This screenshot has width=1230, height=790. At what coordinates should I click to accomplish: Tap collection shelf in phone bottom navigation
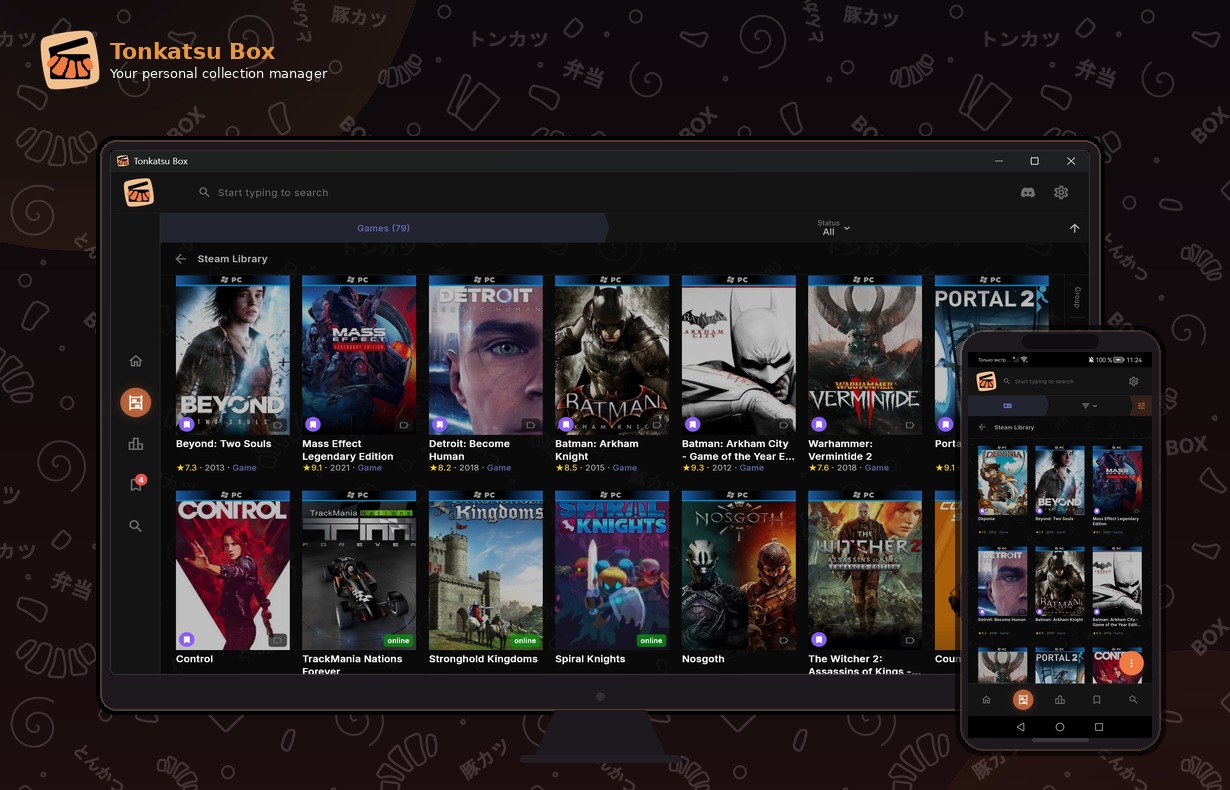point(1022,700)
